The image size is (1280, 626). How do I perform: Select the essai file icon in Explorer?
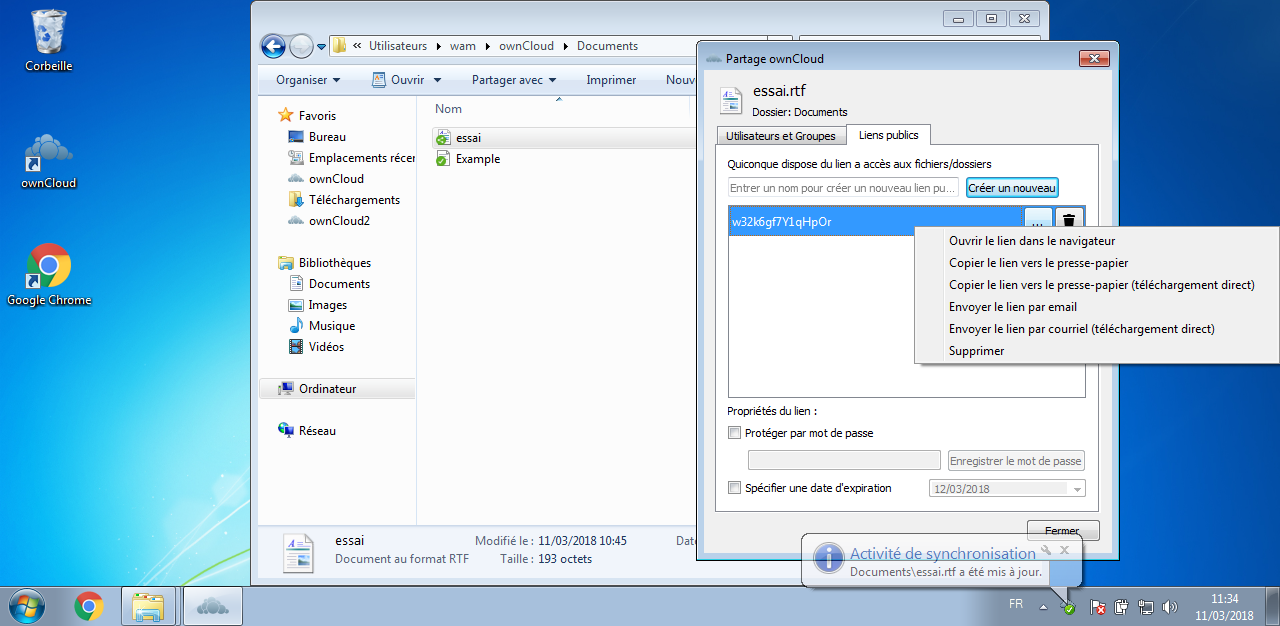point(443,138)
